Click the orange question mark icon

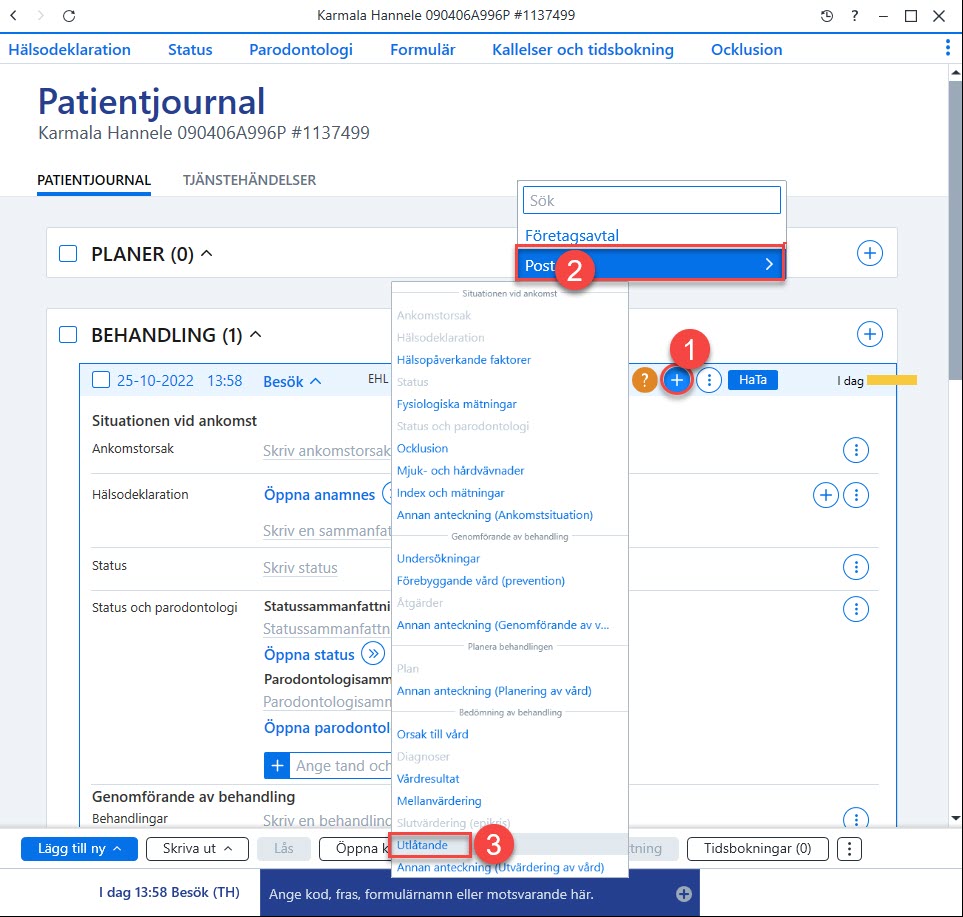click(x=644, y=380)
